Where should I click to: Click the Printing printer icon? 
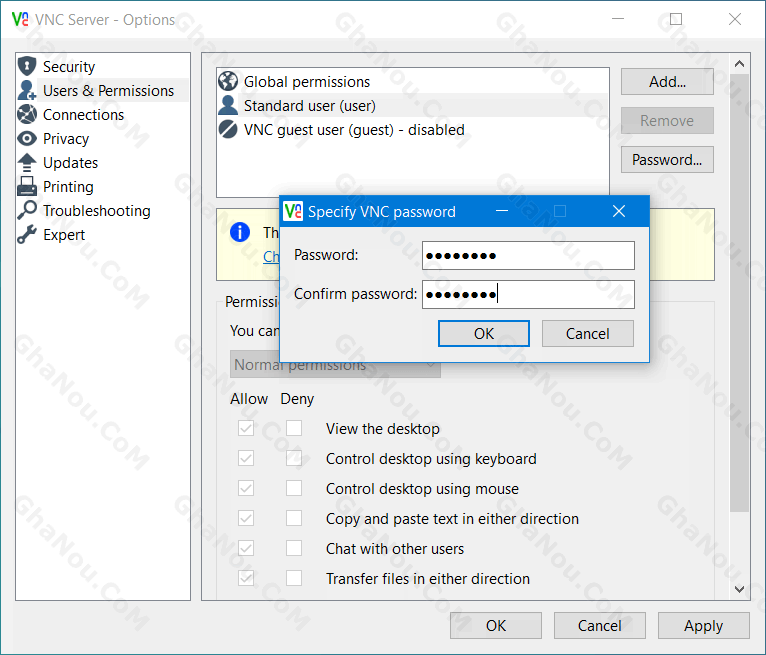[x=27, y=186]
